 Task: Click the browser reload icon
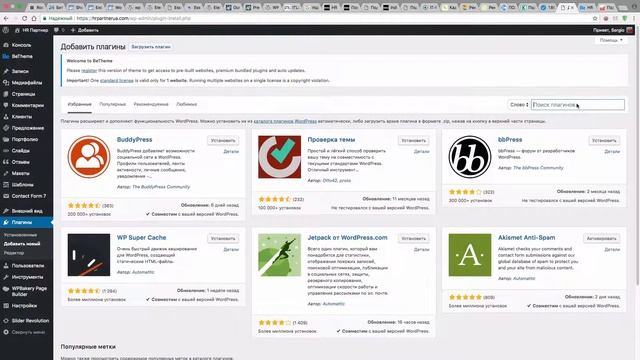coord(24,18)
